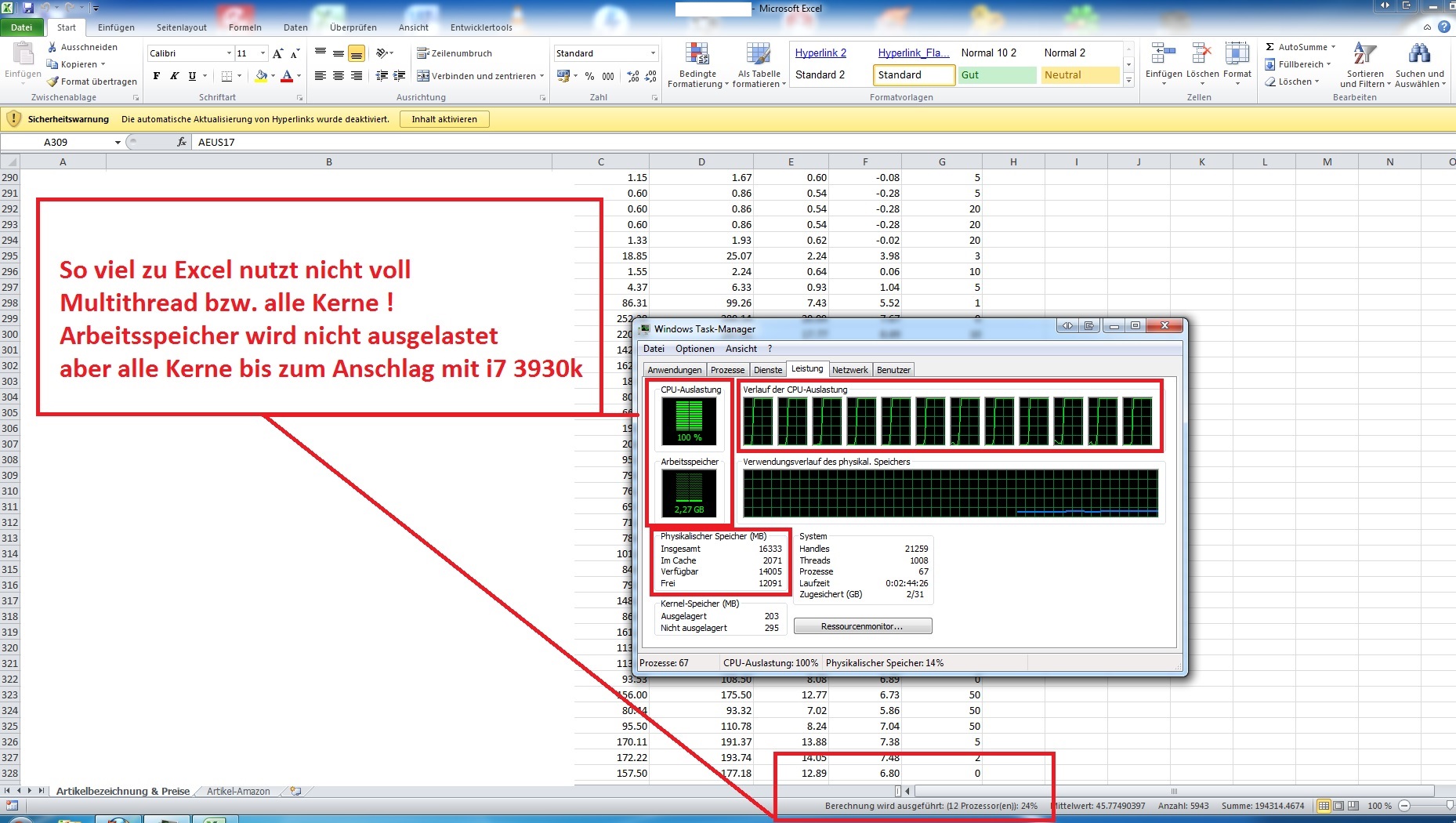This screenshot has height=823, width=1456.
Task: Click the accounting number format icon
Action: (563, 76)
